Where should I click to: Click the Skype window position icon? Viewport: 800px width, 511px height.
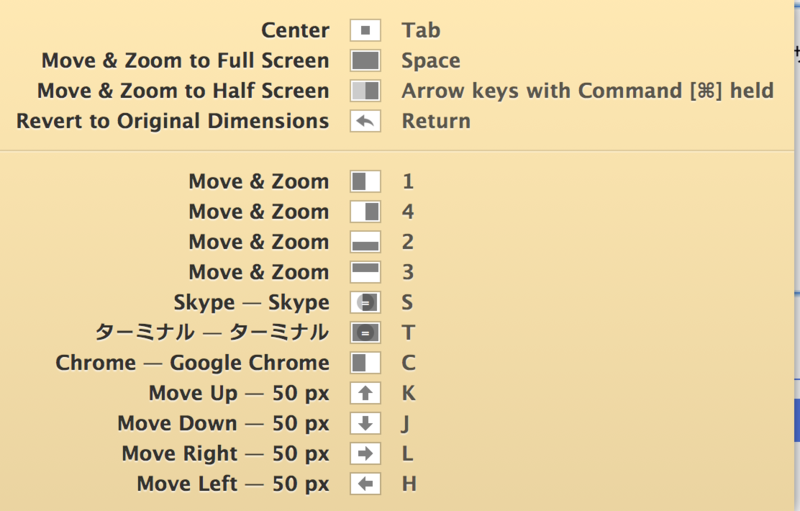point(365,302)
